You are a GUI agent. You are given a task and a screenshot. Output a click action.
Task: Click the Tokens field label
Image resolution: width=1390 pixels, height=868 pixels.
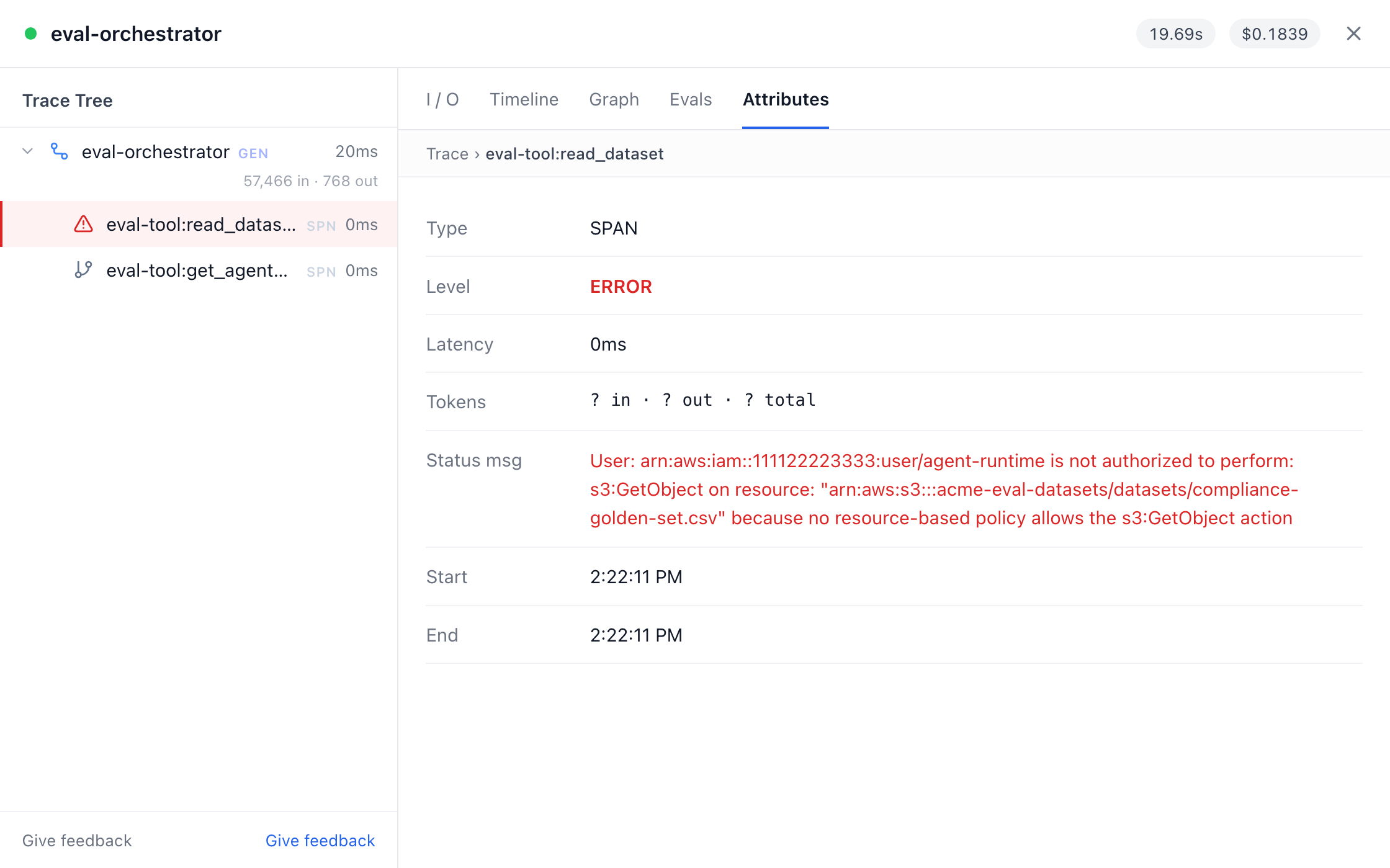pyautogui.click(x=456, y=401)
